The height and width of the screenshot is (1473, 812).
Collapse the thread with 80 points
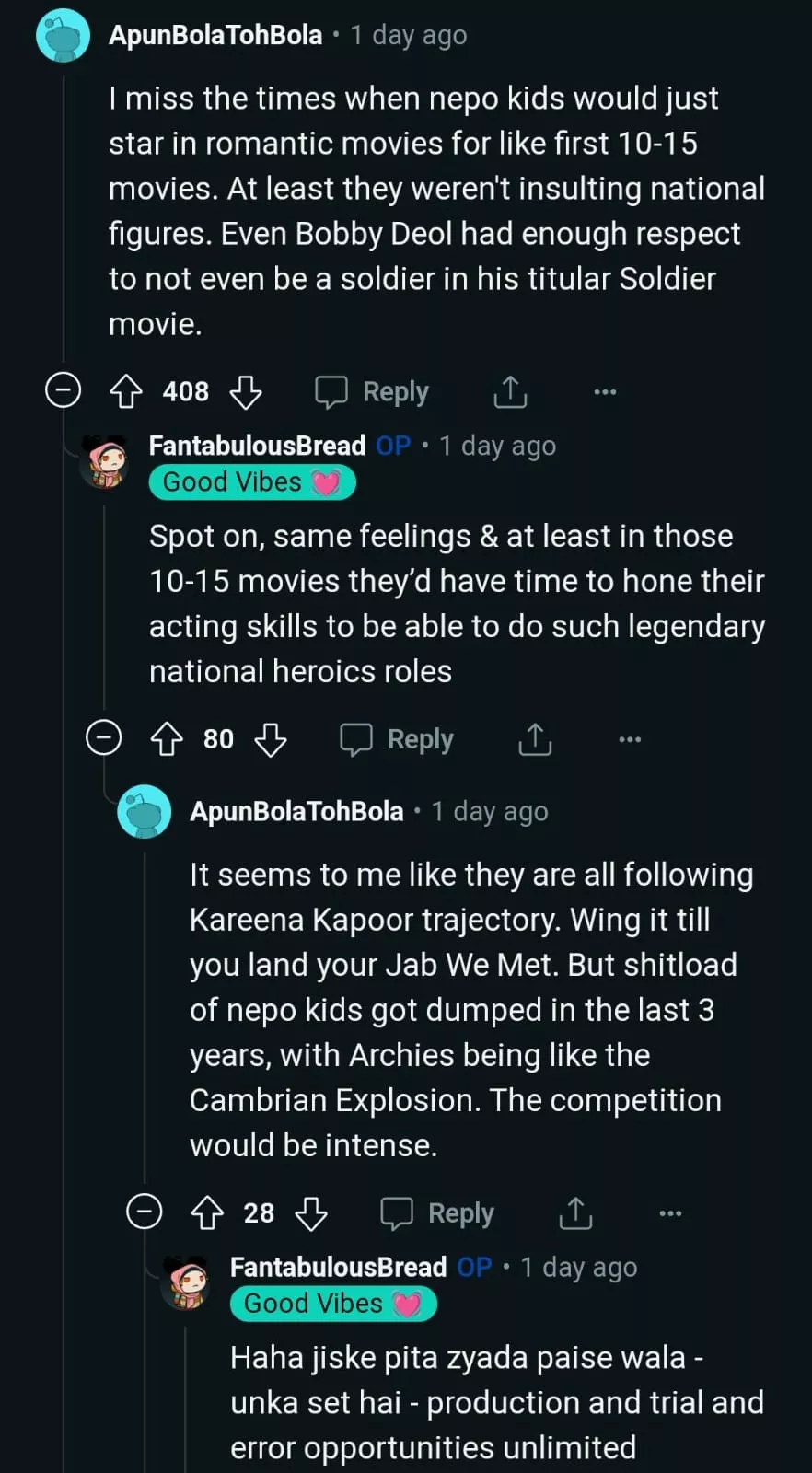pyautogui.click(x=103, y=737)
